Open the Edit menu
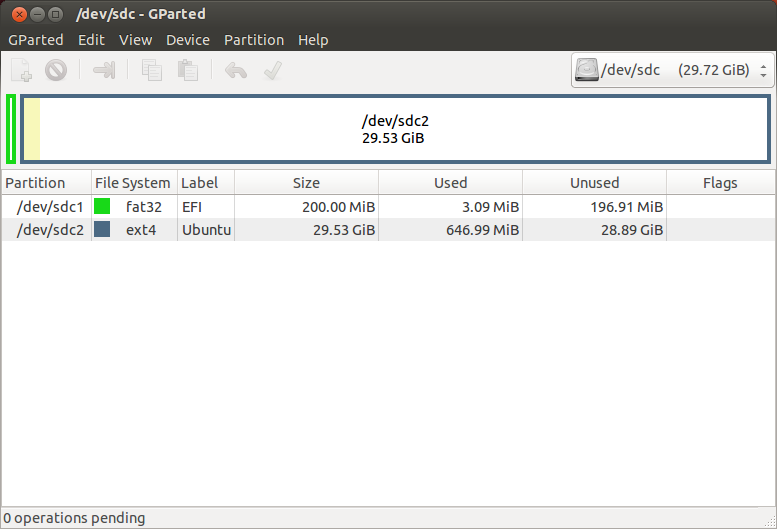The width and height of the screenshot is (777, 529). [x=91, y=40]
